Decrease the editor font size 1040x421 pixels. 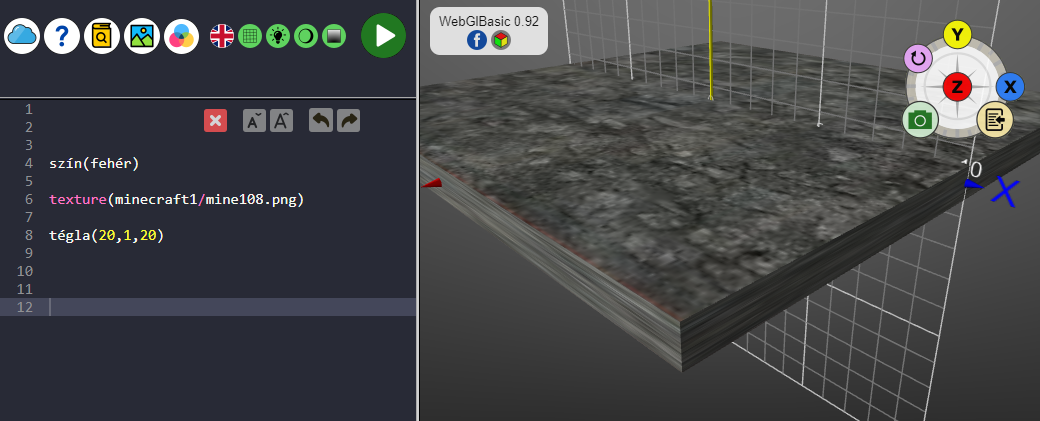pyautogui.click(x=254, y=121)
